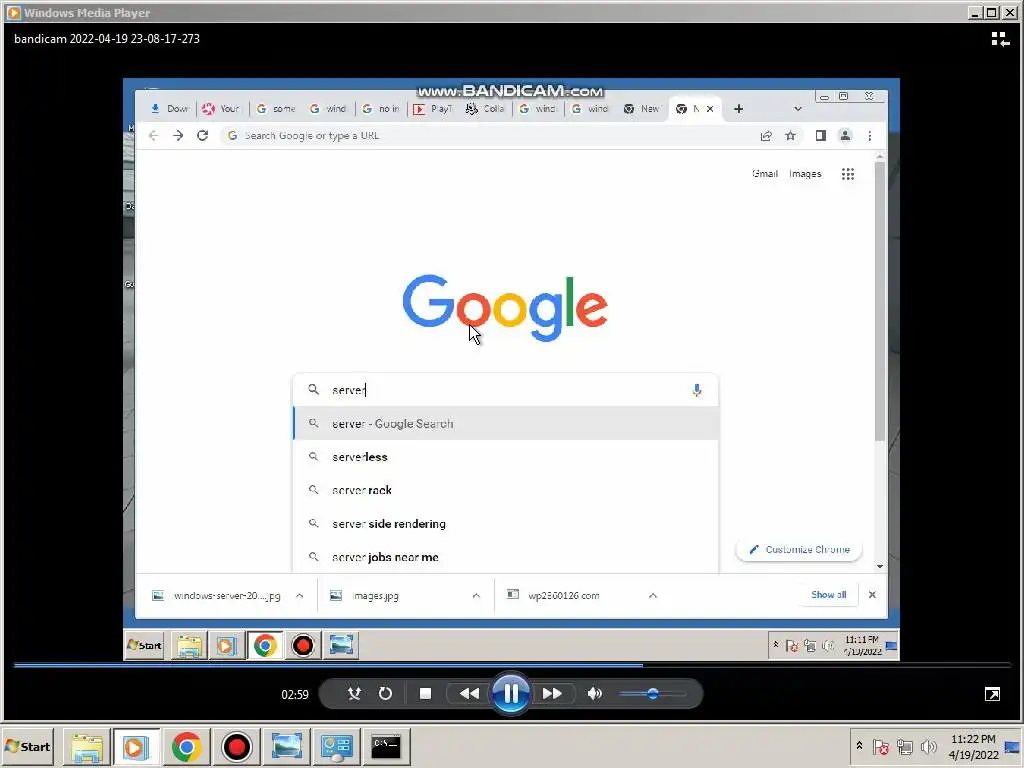
Task: Pause the video playback
Action: (510, 694)
